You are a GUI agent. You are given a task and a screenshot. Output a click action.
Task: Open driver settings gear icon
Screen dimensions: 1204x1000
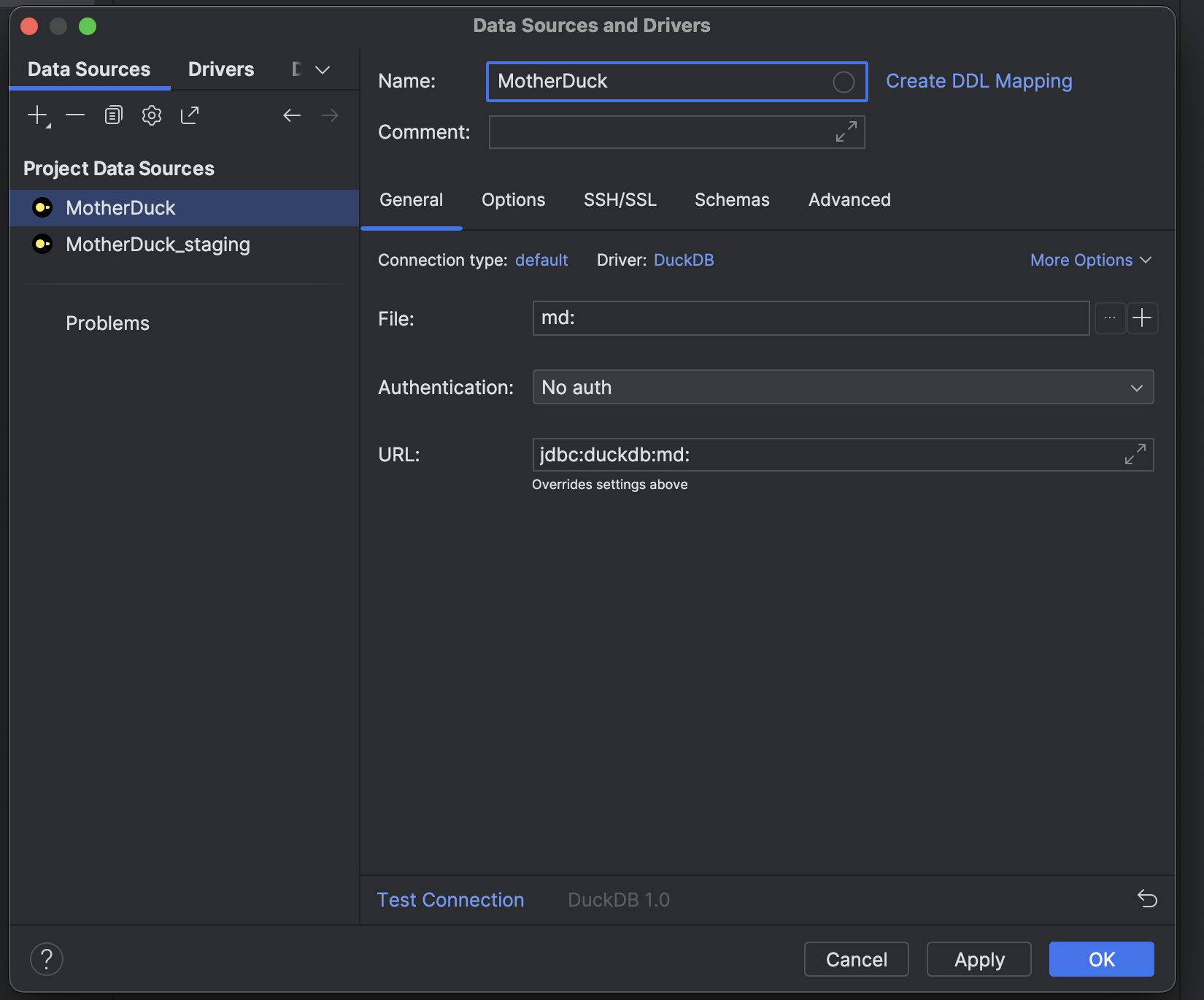[152, 115]
